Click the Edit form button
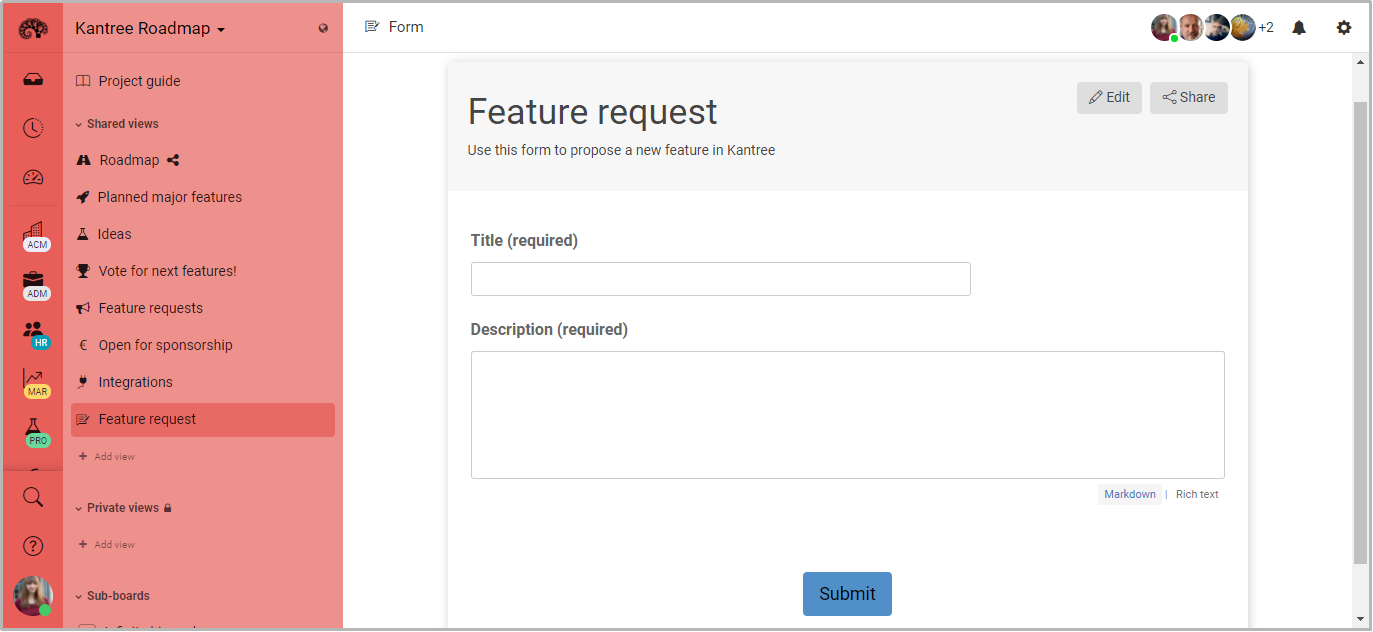This screenshot has height=632, width=1373. pos(1109,98)
